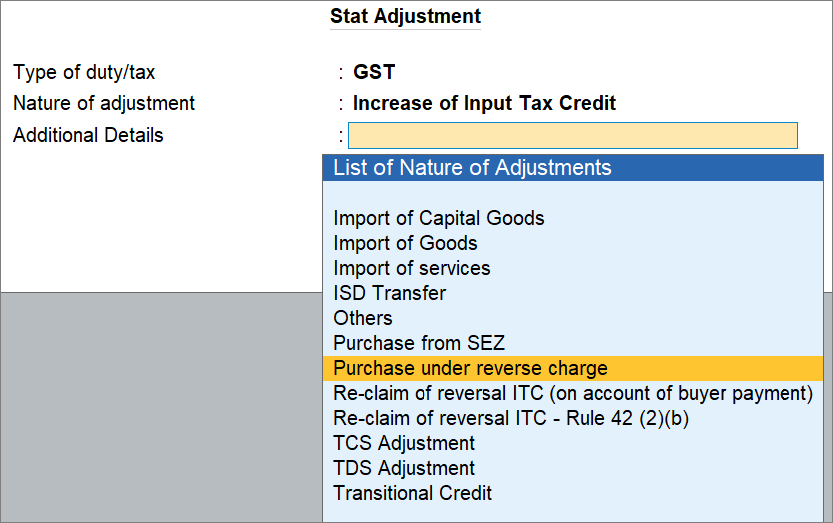Pick ISD Transfer in adjustments list

389,293
